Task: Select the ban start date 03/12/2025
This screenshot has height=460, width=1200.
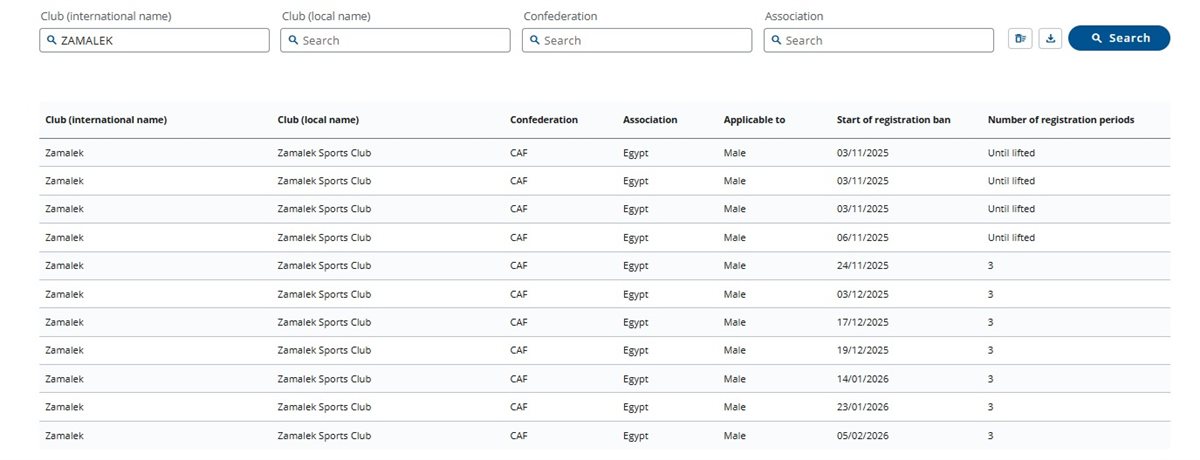Action: click(863, 295)
